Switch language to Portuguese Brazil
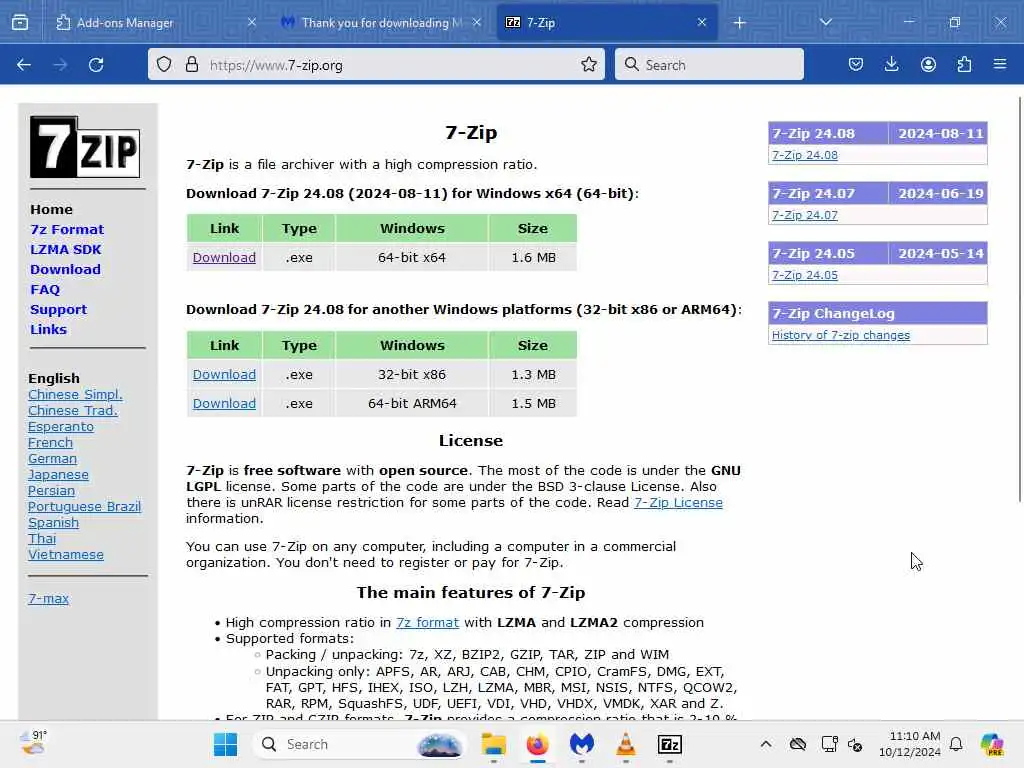The image size is (1024, 768). pos(84,507)
